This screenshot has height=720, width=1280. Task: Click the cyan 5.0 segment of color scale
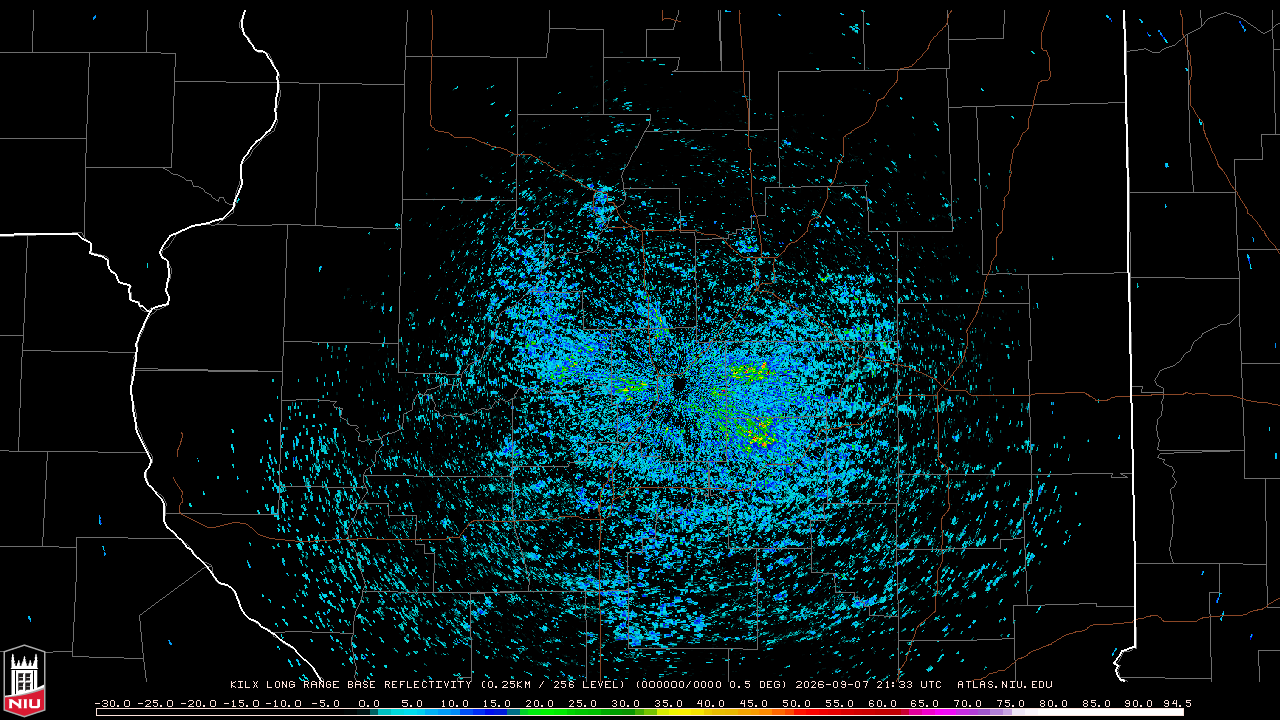pos(413,712)
